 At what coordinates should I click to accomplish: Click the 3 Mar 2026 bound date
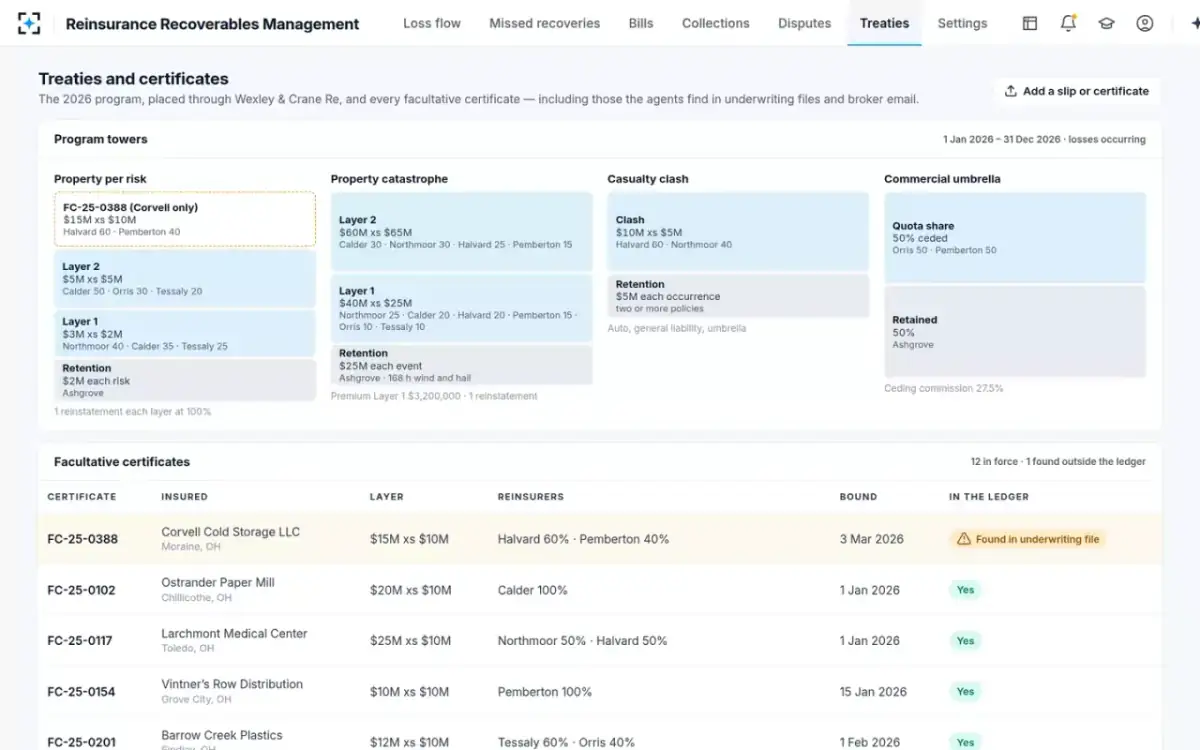(871, 539)
